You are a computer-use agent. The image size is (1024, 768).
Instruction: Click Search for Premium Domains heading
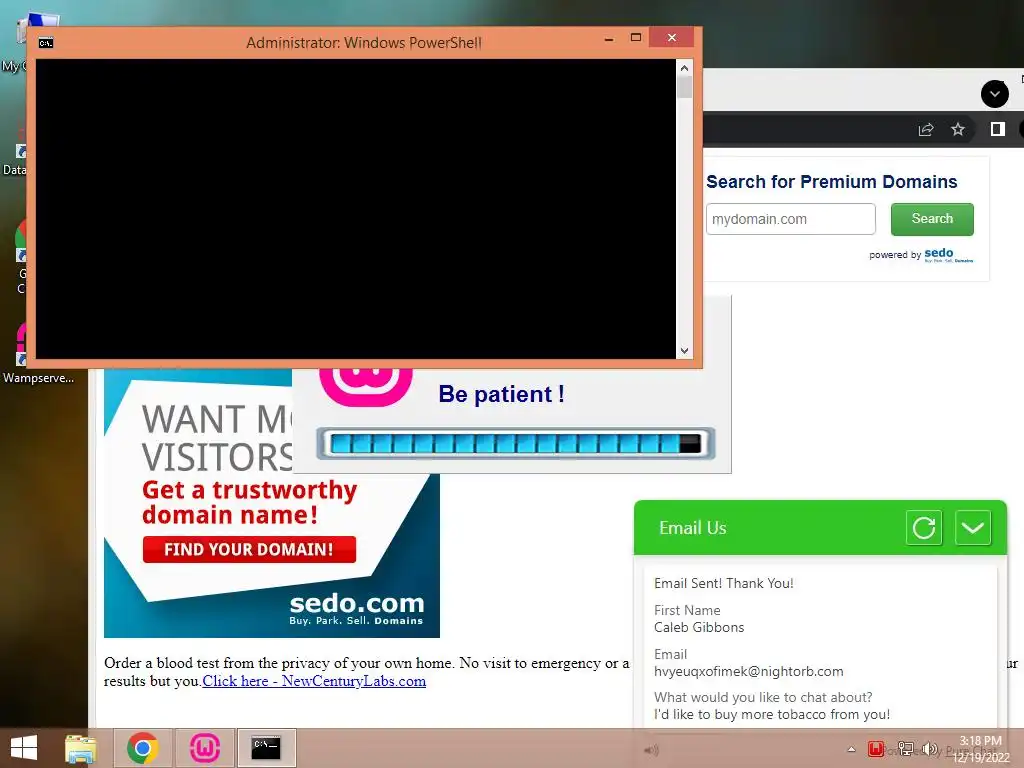[831, 182]
